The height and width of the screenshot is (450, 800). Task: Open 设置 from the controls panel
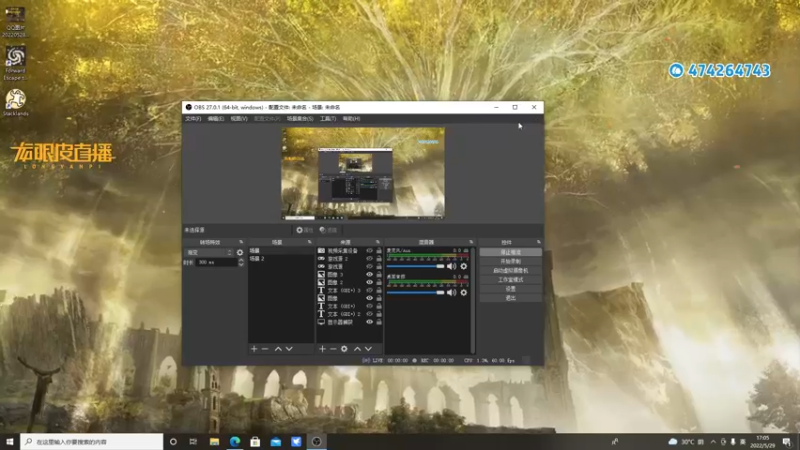(510, 289)
